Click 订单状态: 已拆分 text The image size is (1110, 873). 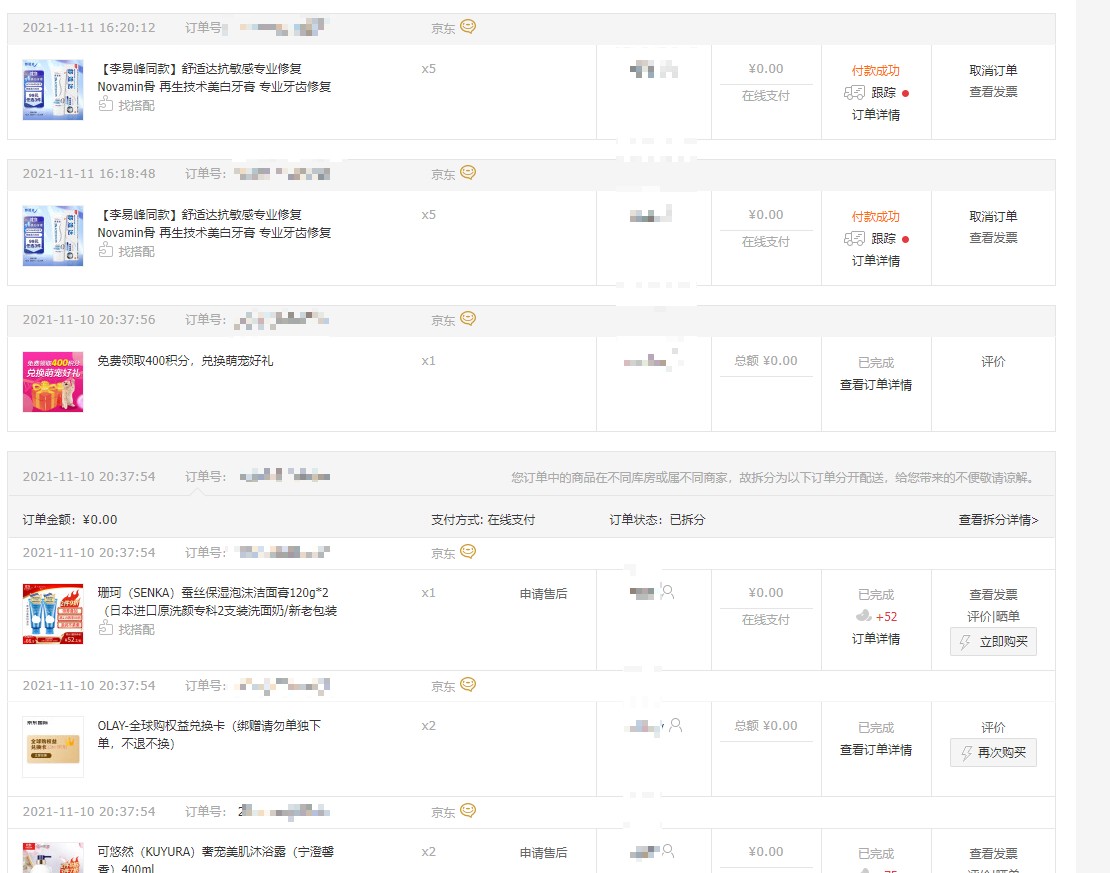click(657, 520)
